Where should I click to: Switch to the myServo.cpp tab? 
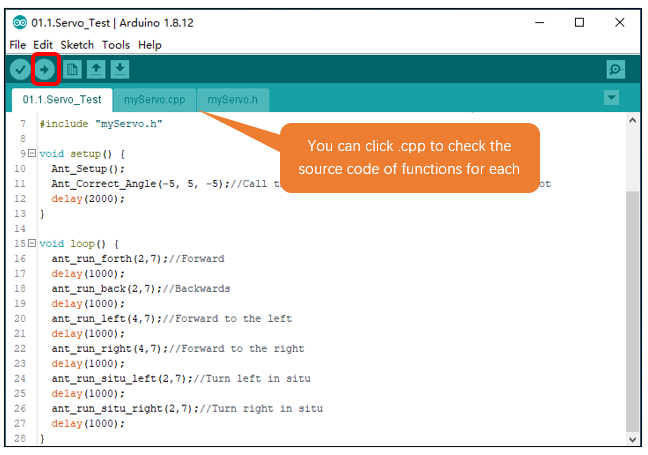pos(155,100)
